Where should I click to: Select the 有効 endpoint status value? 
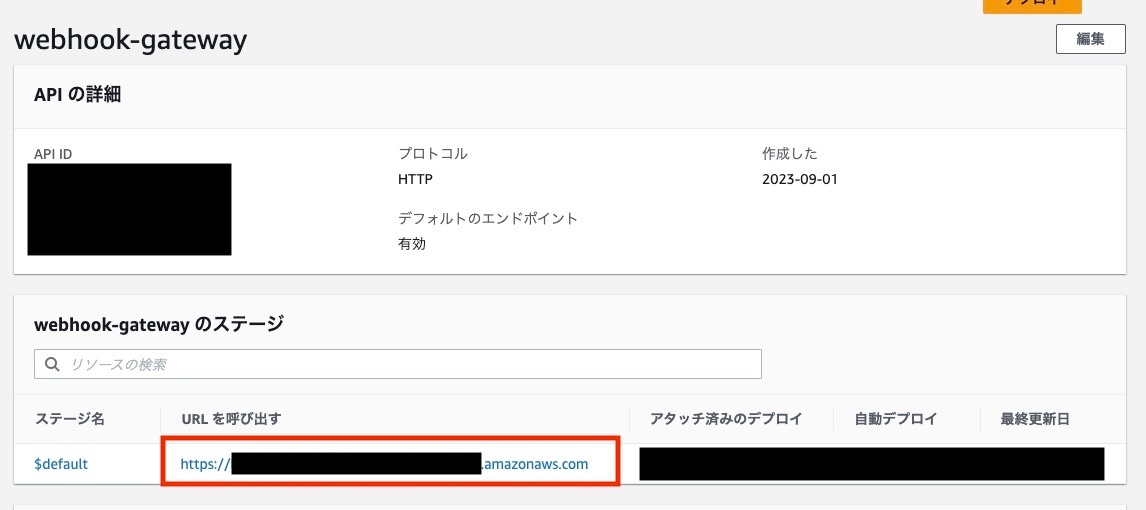pos(411,244)
